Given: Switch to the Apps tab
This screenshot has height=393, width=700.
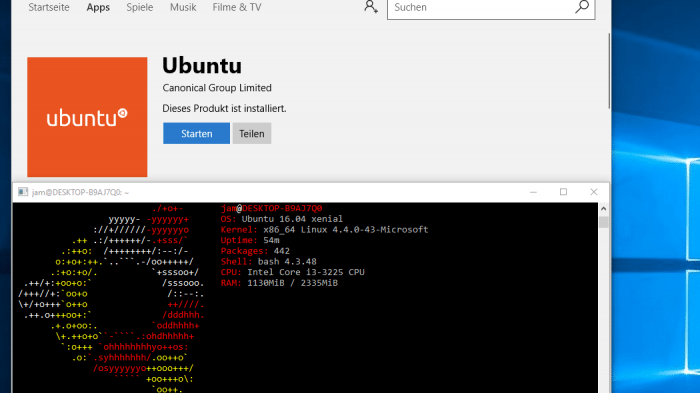Looking at the screenshot, I should click(x=98, y=8).
